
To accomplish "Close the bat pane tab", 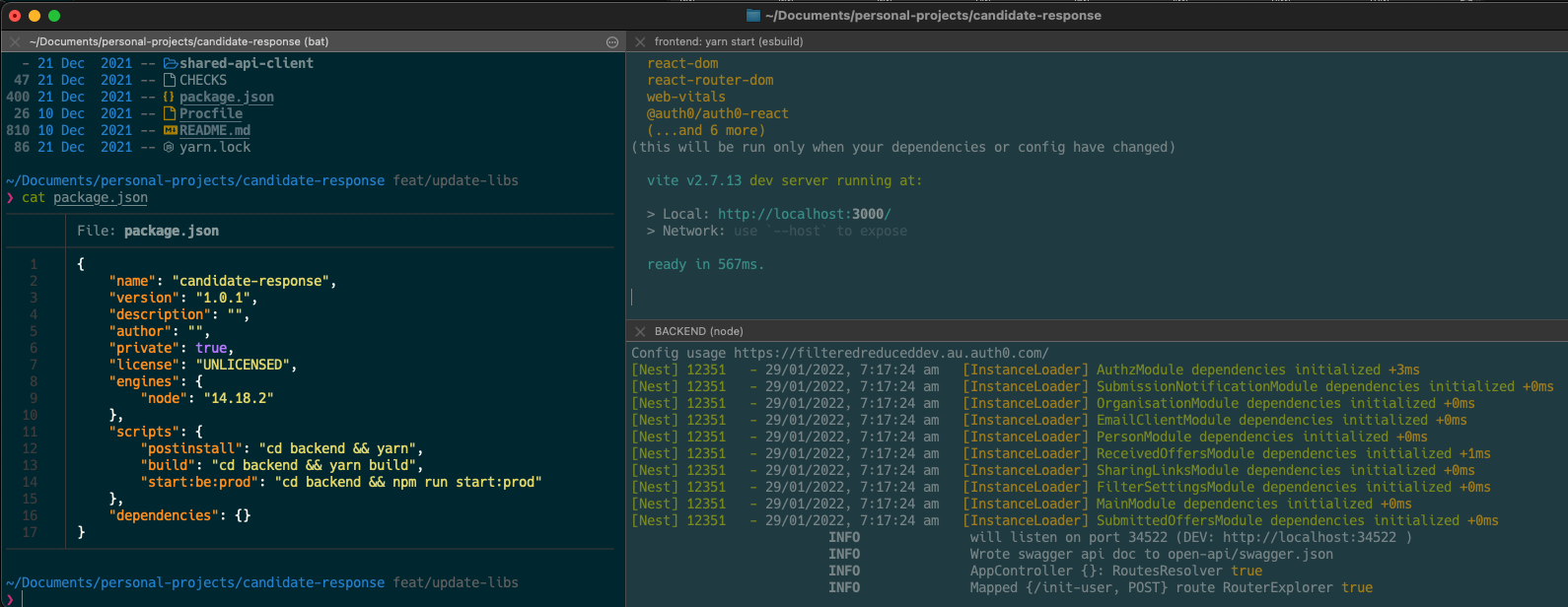I will tap(15, 41).
